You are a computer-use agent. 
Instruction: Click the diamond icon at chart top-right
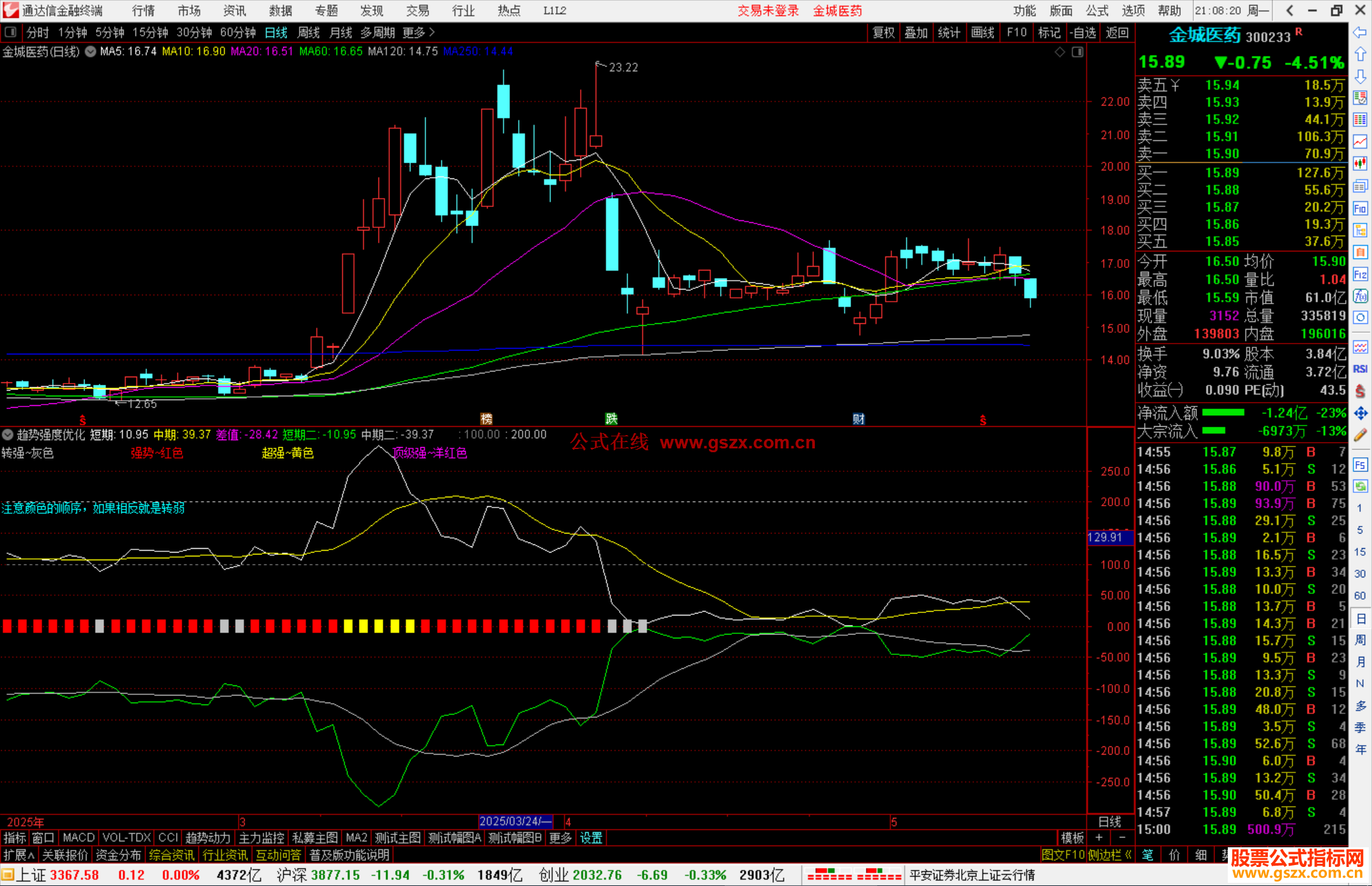(1060, 52)
